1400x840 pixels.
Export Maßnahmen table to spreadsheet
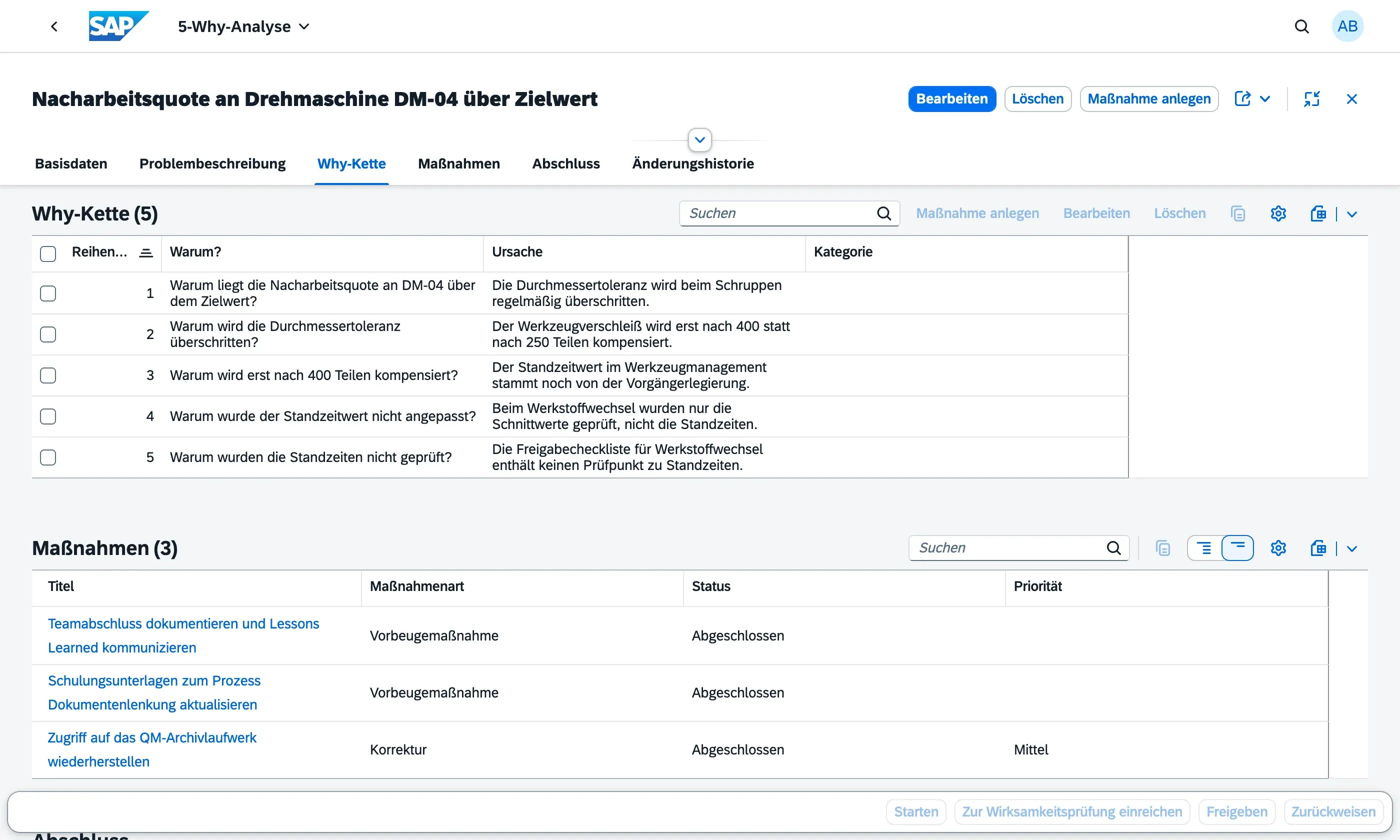click(x=1318, y=548)
